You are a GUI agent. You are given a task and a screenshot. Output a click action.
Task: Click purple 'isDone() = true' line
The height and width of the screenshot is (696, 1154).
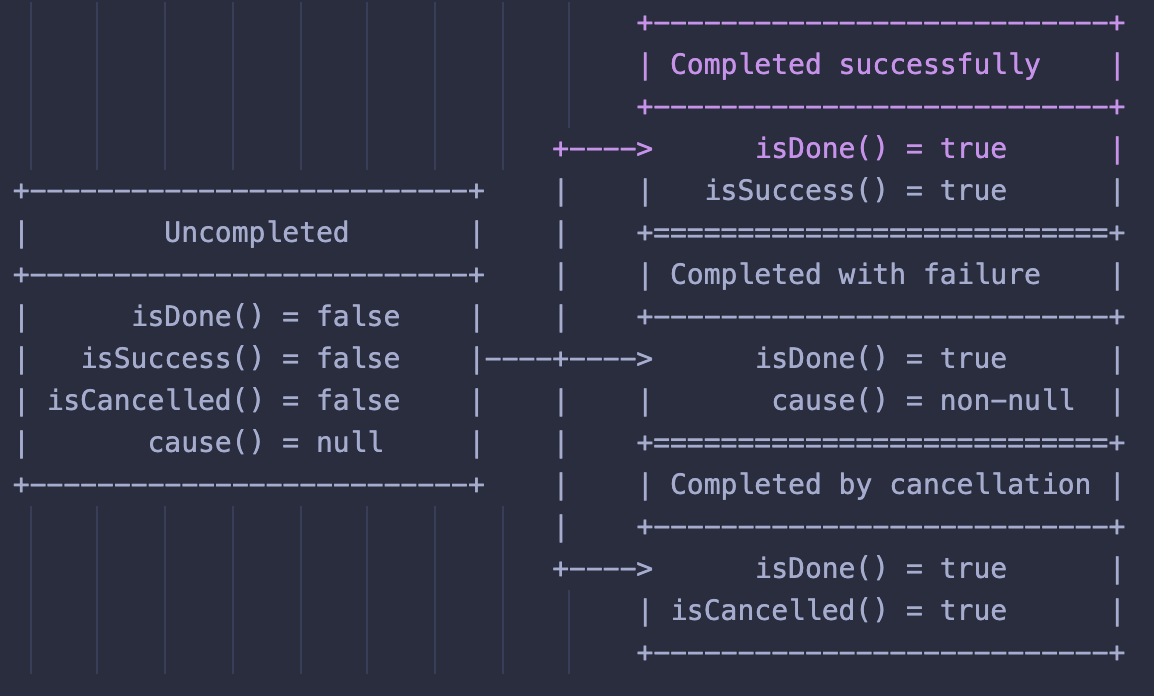pyautogui.click(x=881, y=149)
